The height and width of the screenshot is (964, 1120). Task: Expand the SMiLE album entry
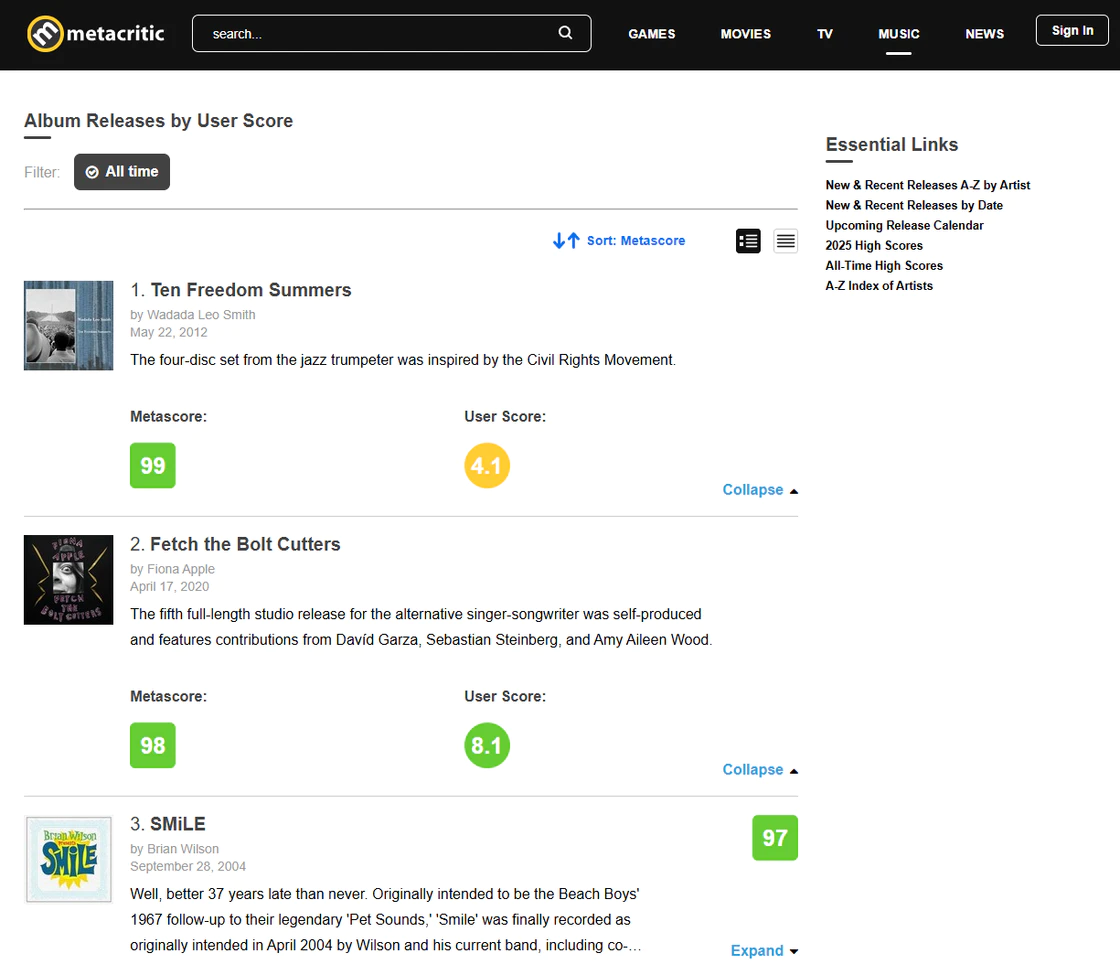click(764, 951)
